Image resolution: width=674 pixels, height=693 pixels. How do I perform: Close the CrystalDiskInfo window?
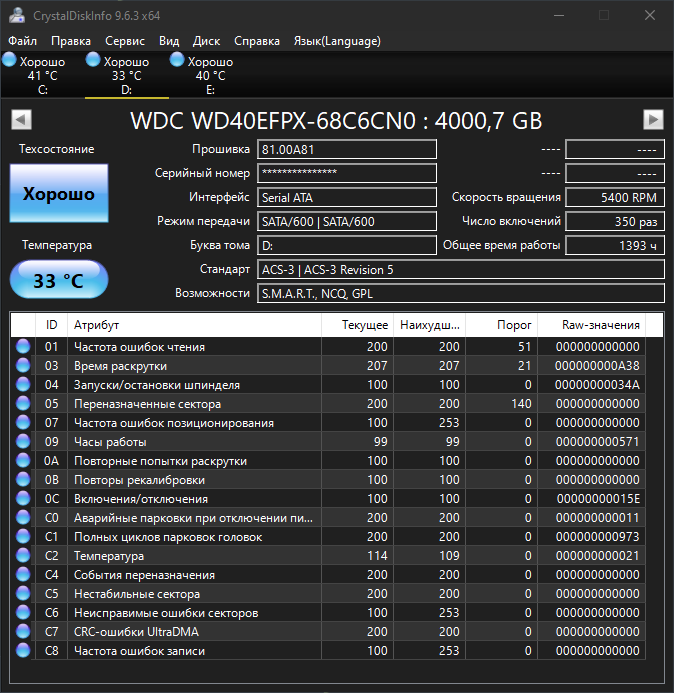pyautogui.click(x=650, y=15)
